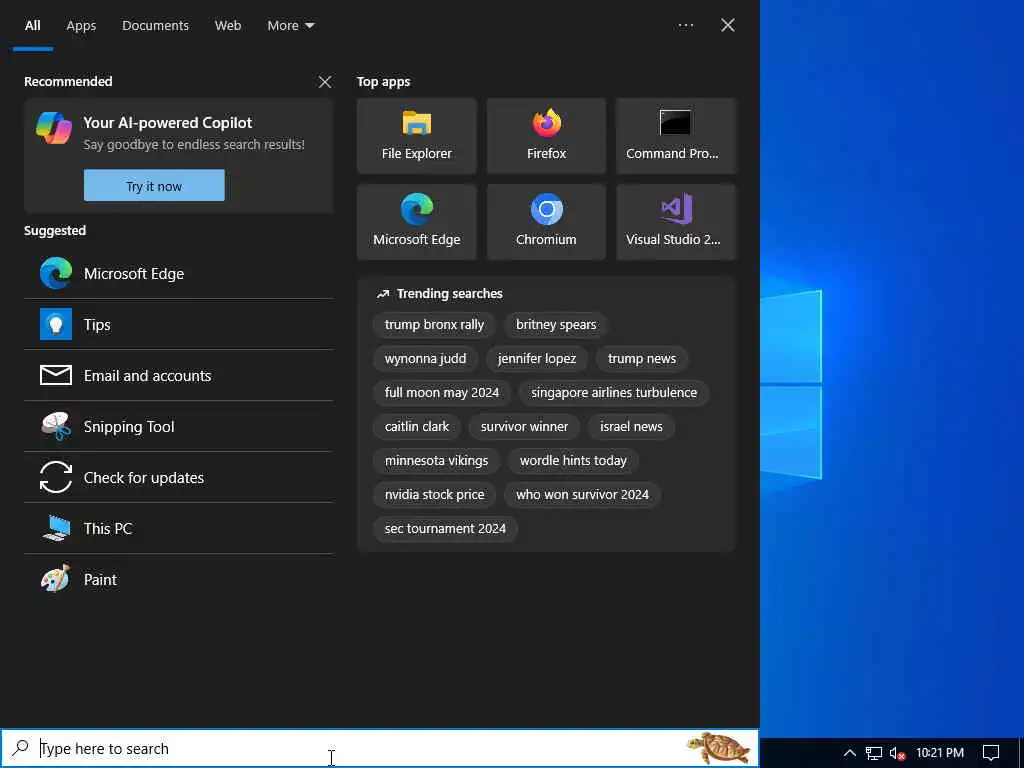Open the taskbar clock showing 10:21 PM
Image resolution: width=1024 pixels, height=768 pixels.
[940, 752]
